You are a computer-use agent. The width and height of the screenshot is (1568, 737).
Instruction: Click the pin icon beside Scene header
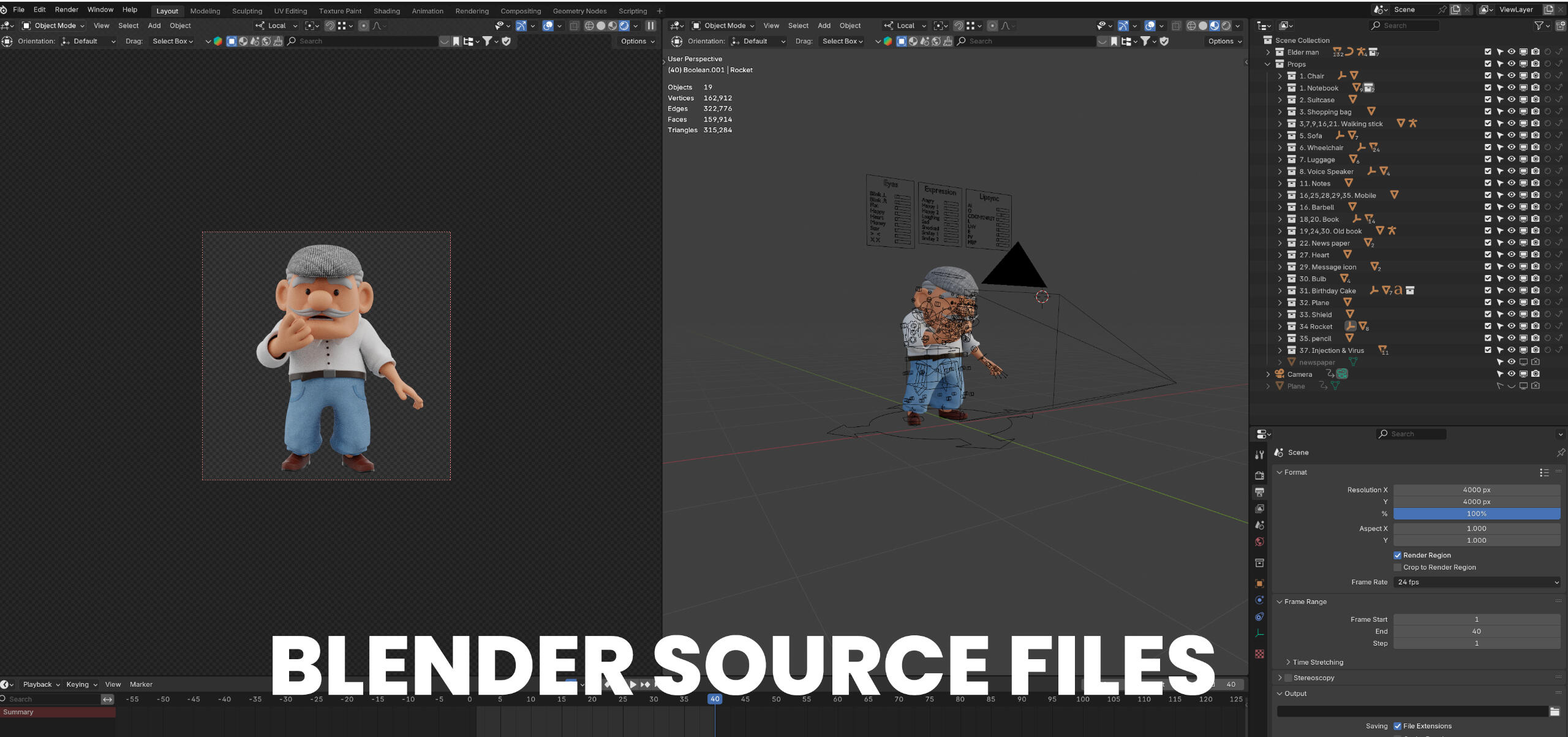(x=1560, y=453)
